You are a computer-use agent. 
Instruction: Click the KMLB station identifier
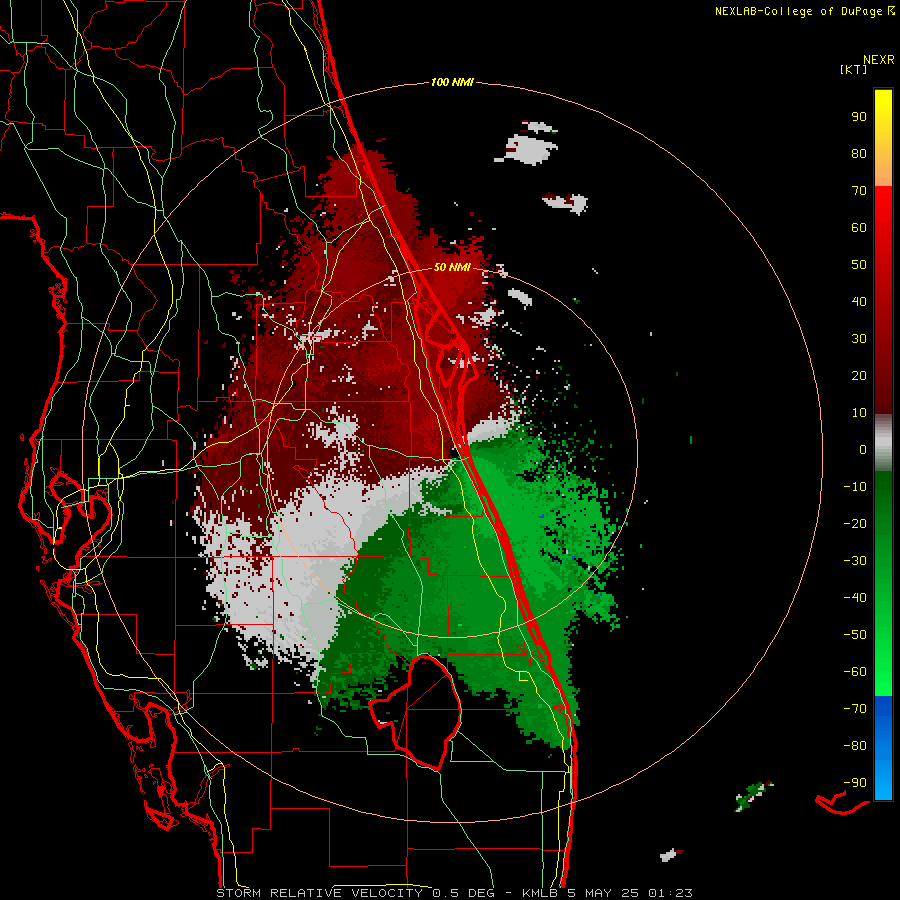[540, 893]
